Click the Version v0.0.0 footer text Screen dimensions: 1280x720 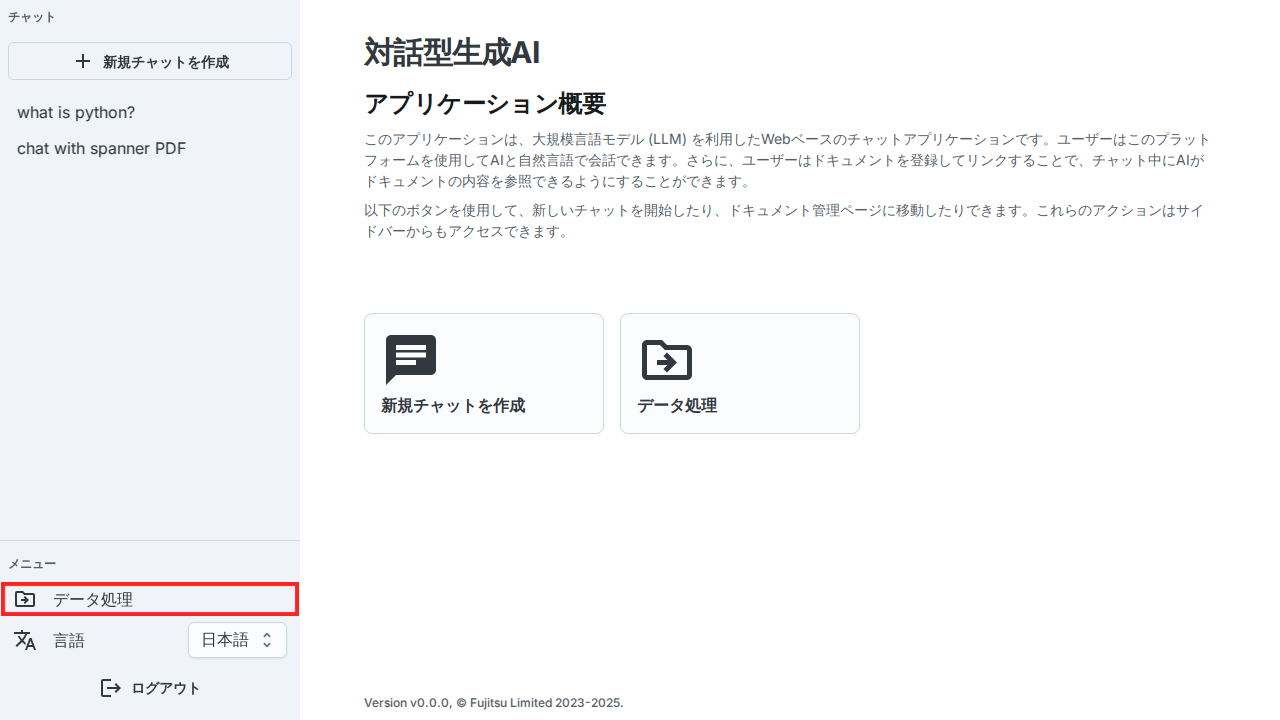pos(494,703)
